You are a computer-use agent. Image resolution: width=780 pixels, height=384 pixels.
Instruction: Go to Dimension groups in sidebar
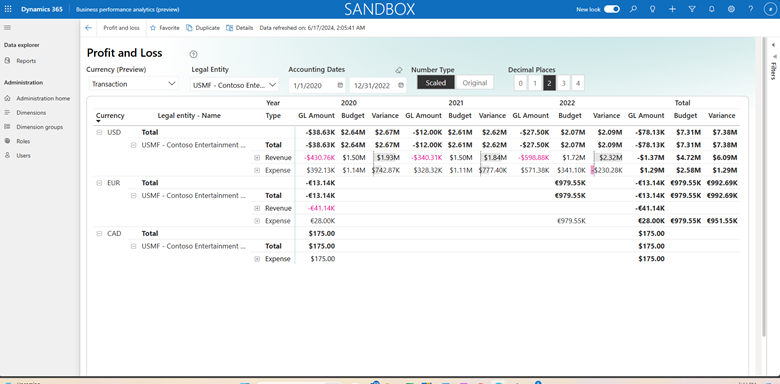(39, 127)
